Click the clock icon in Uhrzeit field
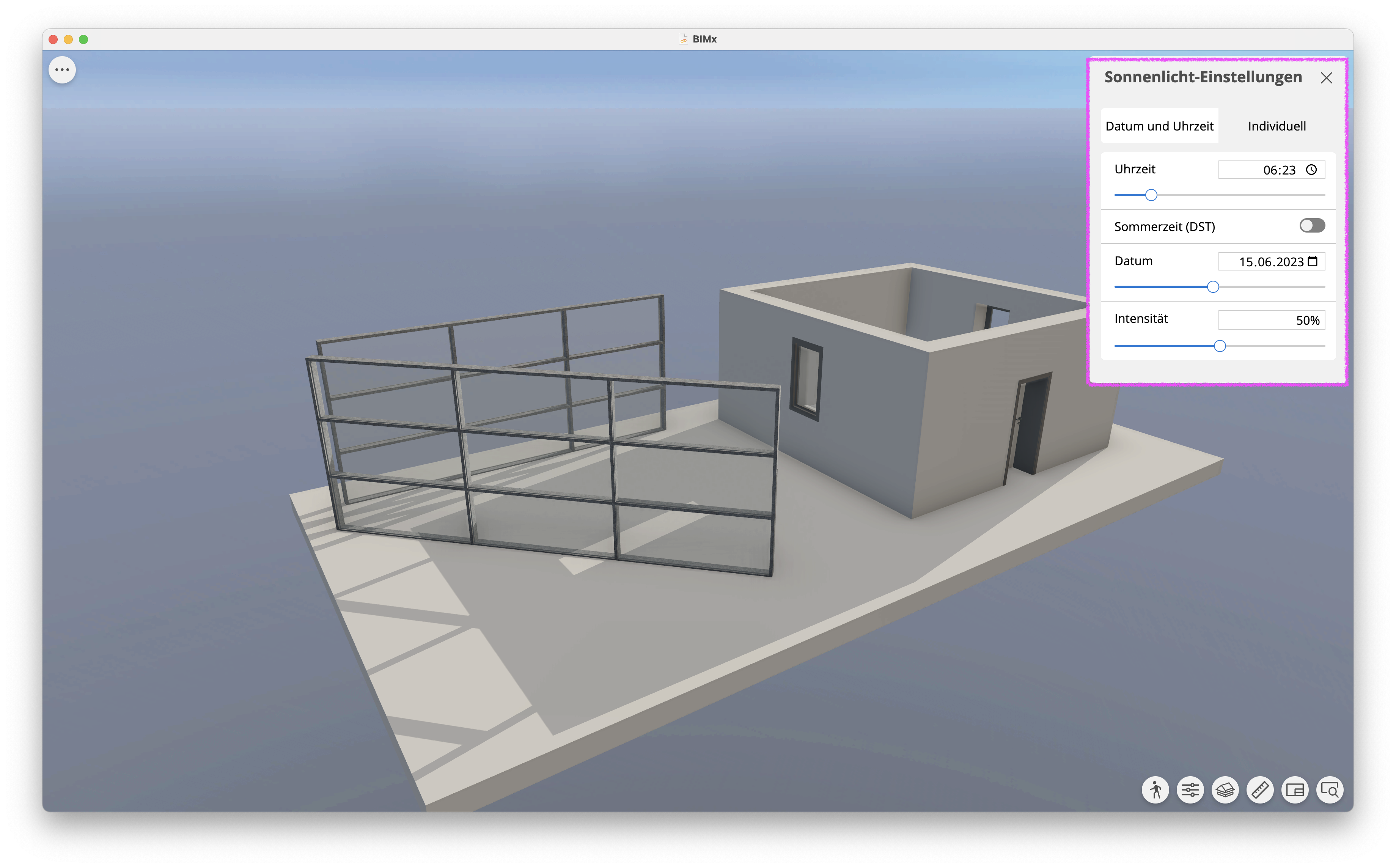Viewport: 1396px width, 868px height. point(1312,170)
